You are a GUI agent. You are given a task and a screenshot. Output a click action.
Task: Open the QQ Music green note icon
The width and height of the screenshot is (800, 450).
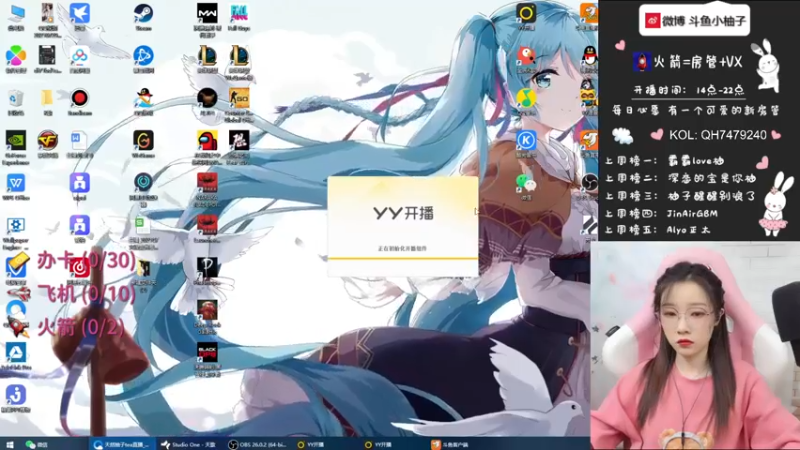point(526,98)
